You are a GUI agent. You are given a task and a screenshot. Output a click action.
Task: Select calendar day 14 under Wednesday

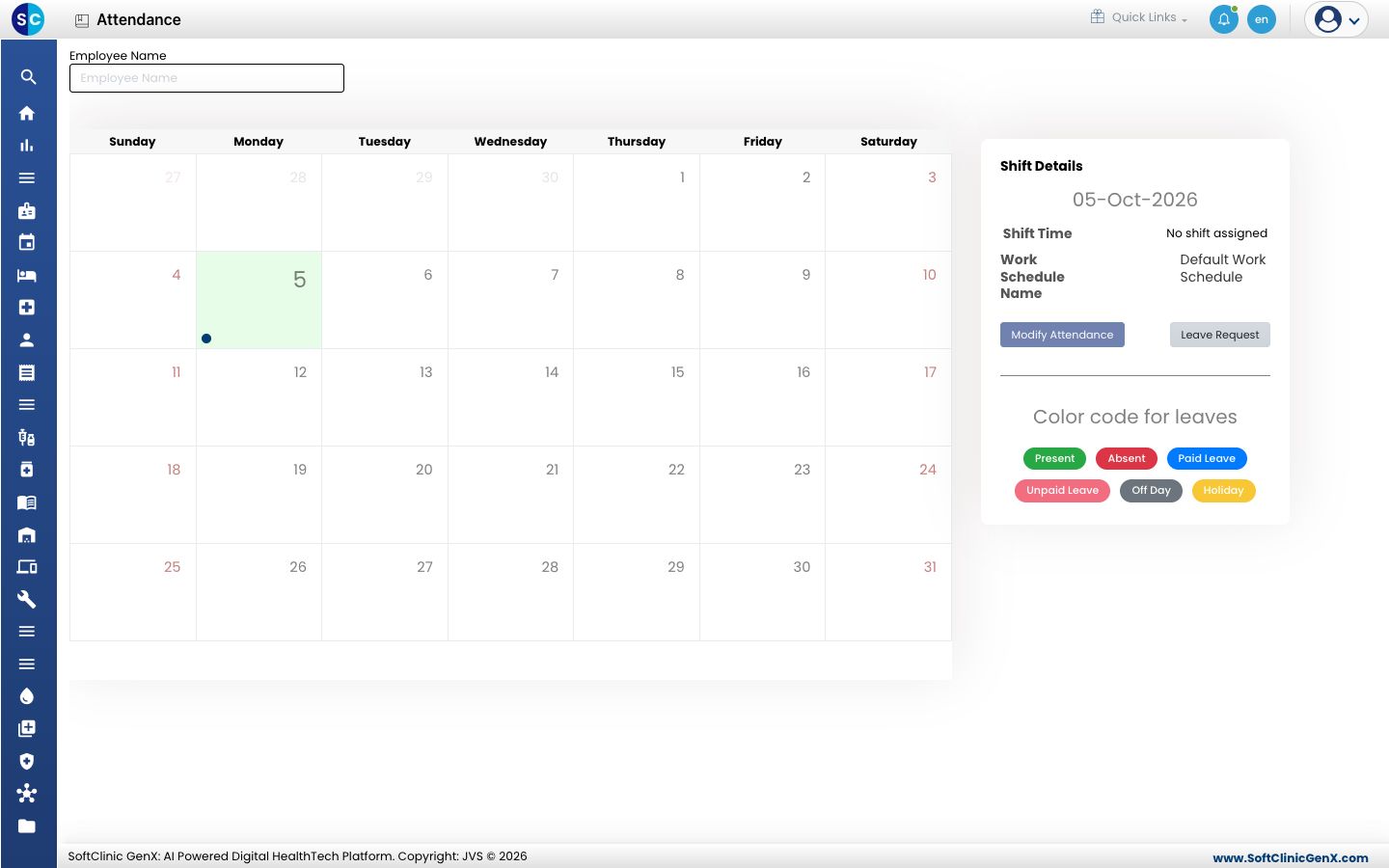pos(510,397)
